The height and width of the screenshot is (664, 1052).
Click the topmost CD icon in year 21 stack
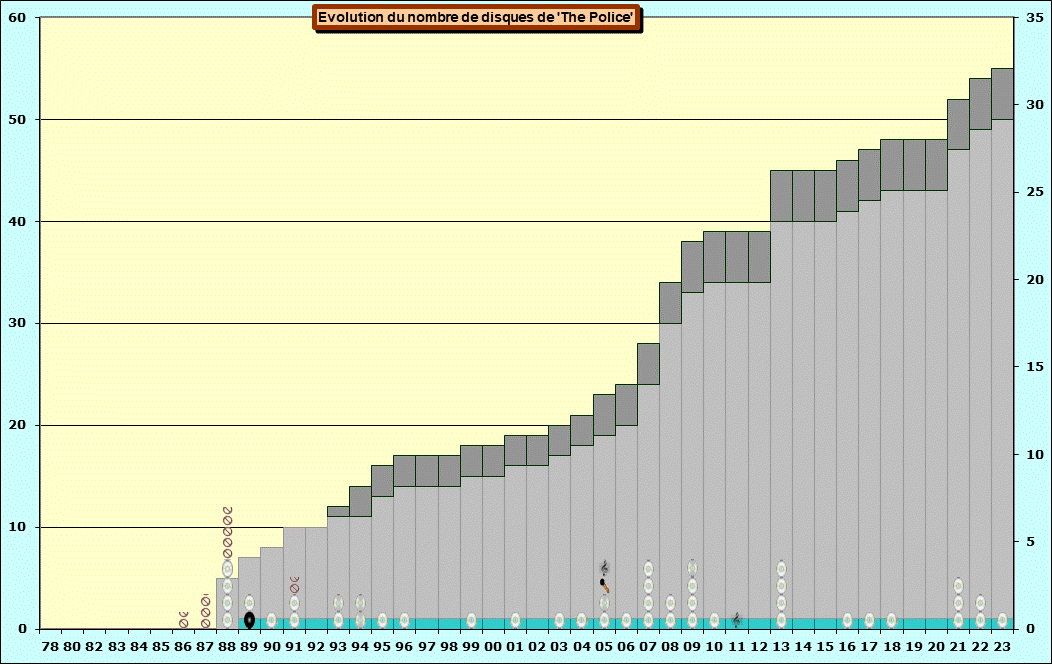click(958, 586)
